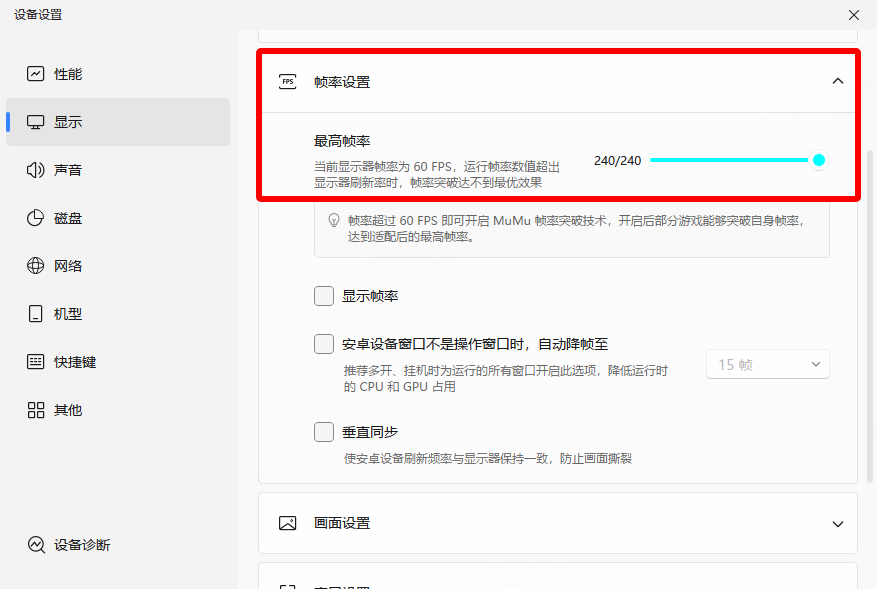This screenshot has height=589, width=877.
Task: Collapse the 帧率设置 section chevron
Action: coord(838,82)
